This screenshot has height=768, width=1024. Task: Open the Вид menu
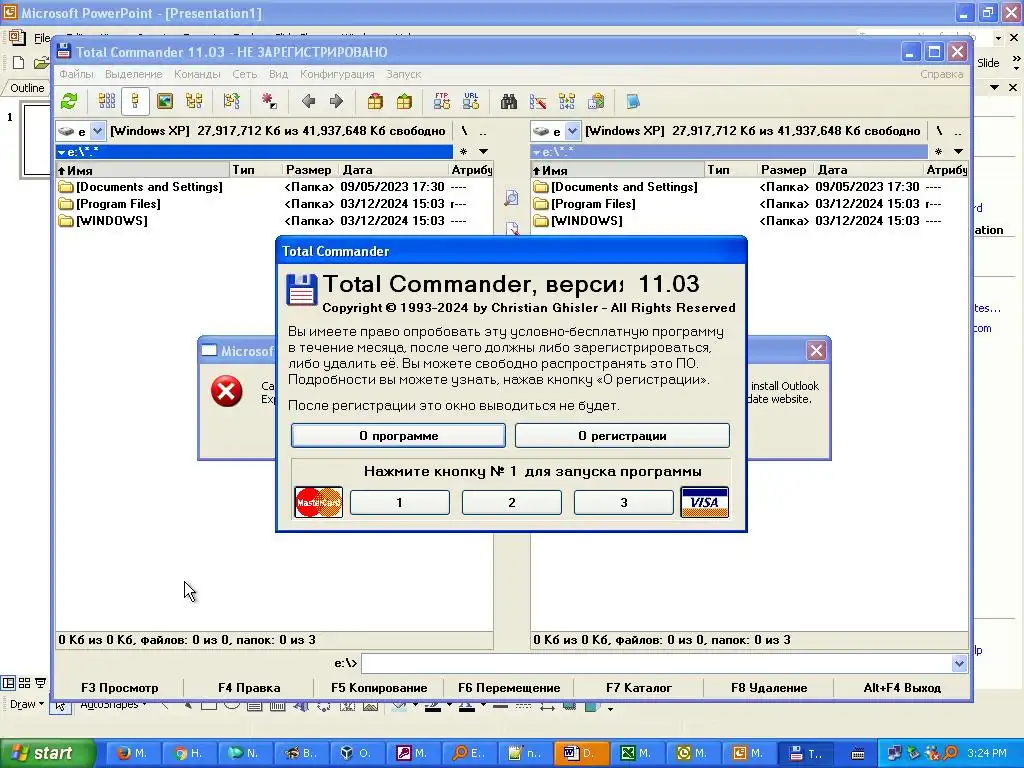[278, 74]
